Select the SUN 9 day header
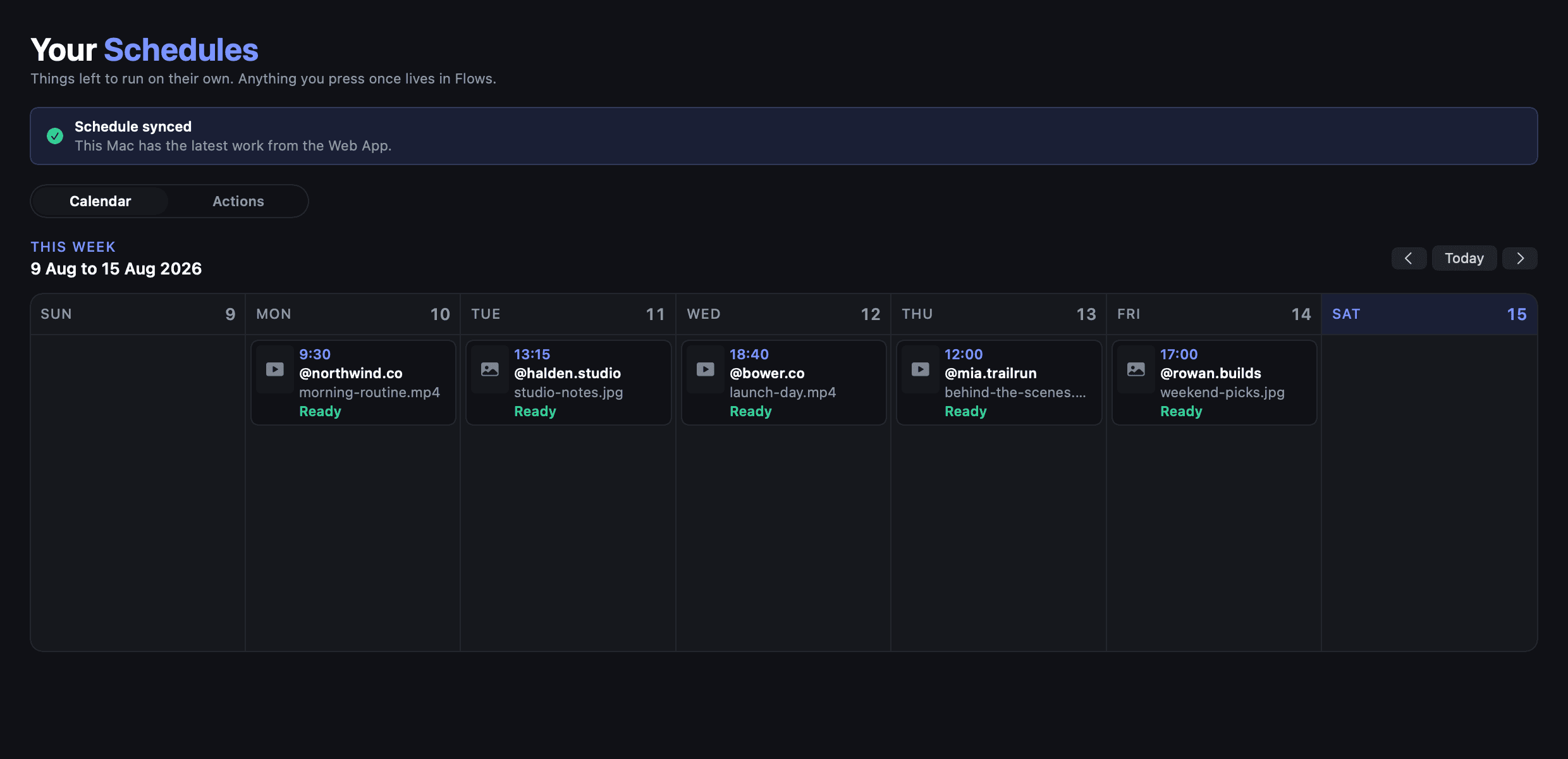1568x759 pixels. 138,314
